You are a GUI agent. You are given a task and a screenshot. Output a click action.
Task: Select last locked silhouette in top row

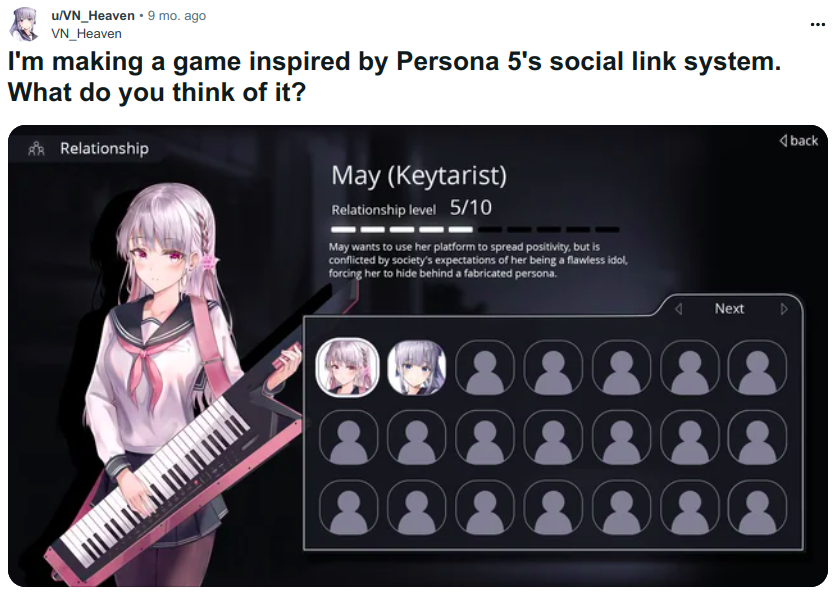coord(757,368)
